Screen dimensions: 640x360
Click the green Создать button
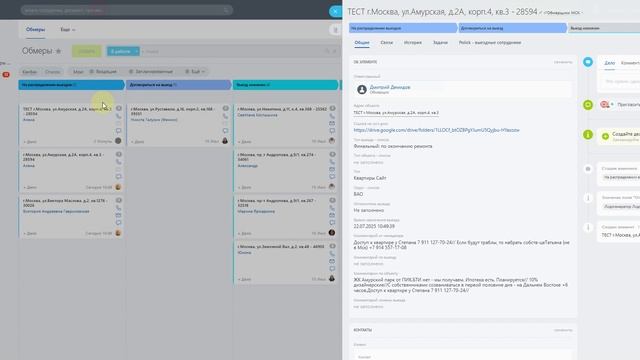point(87,51)
